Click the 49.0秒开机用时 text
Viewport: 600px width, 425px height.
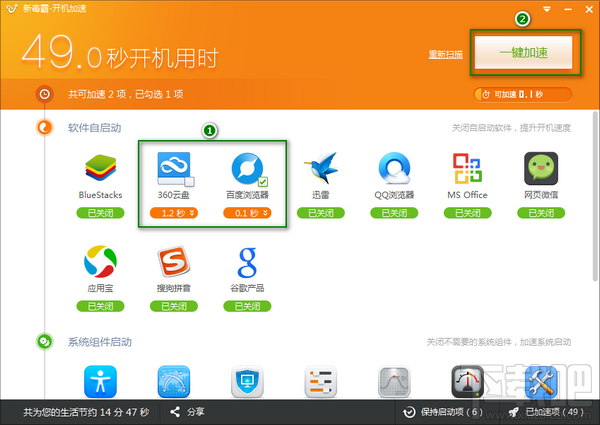pos(120,53)
